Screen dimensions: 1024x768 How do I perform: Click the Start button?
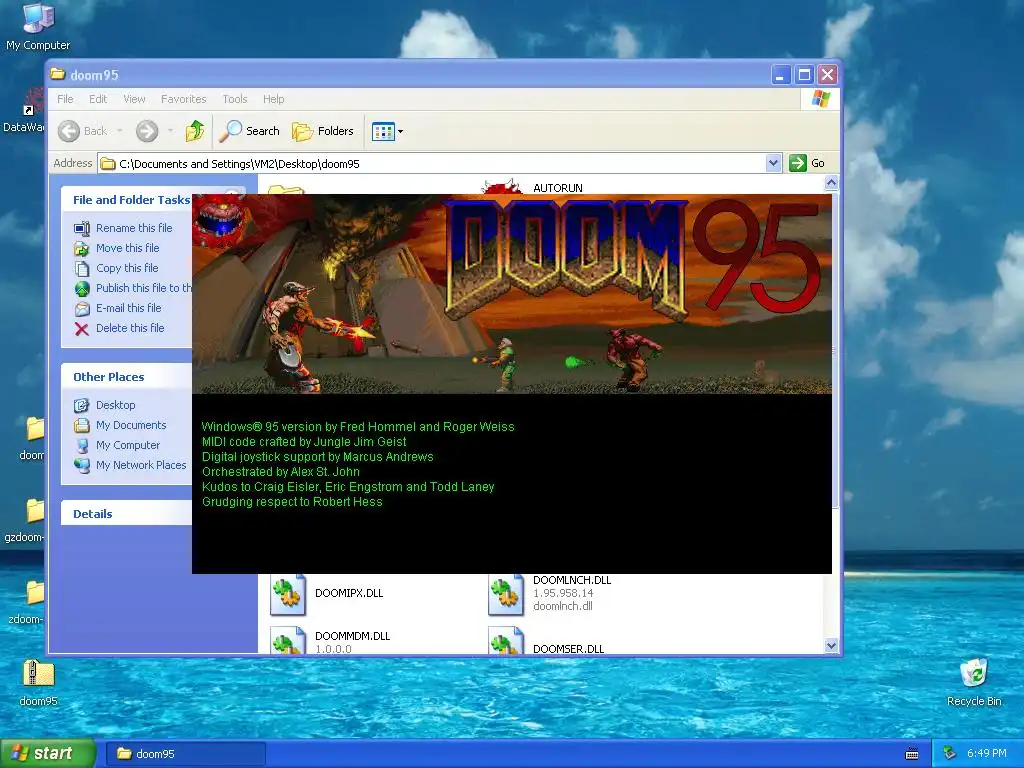[x=48, y=754]
